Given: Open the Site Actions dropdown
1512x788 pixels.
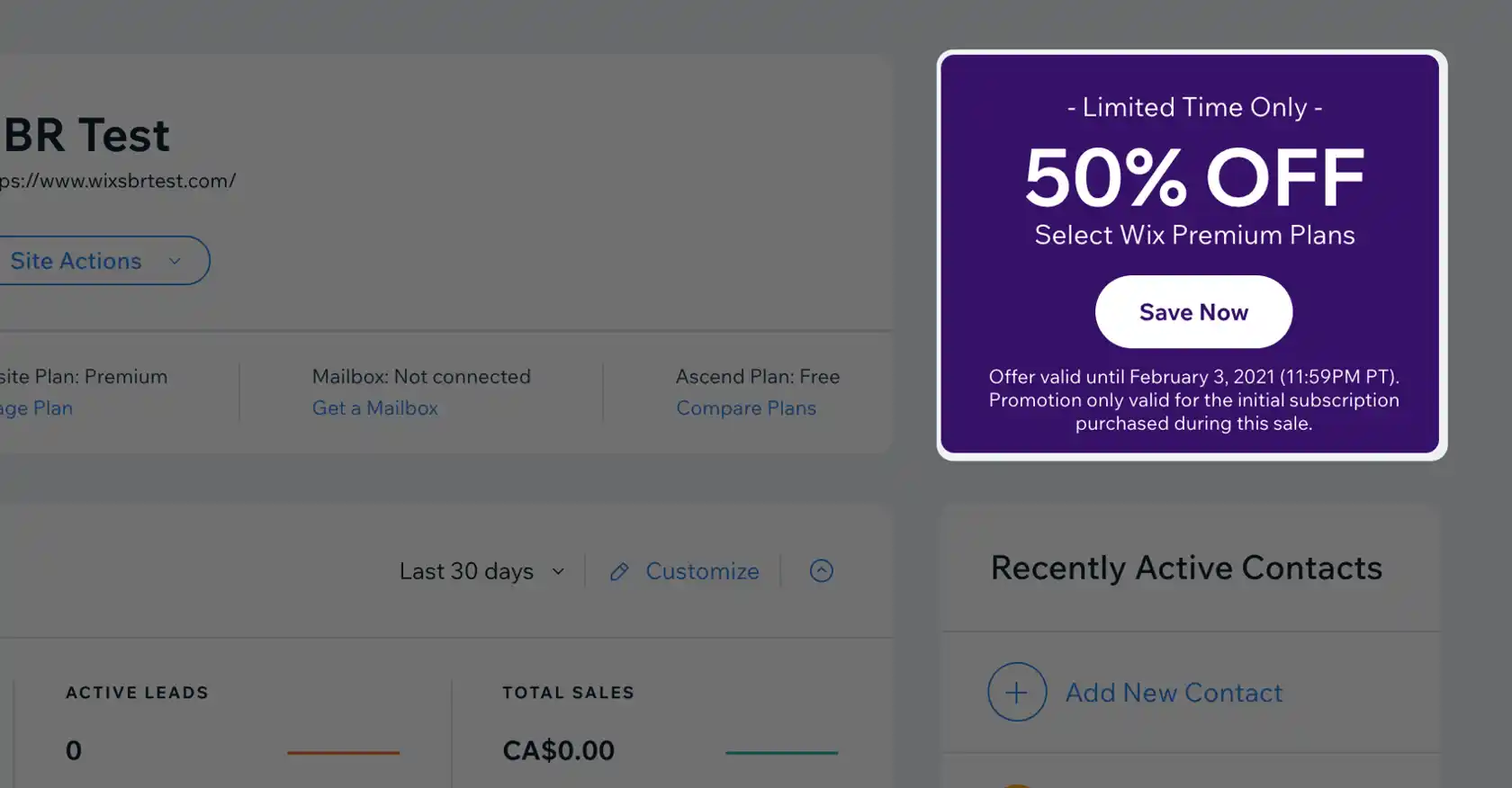Looking at the screenshot, I should pos(99,261).
